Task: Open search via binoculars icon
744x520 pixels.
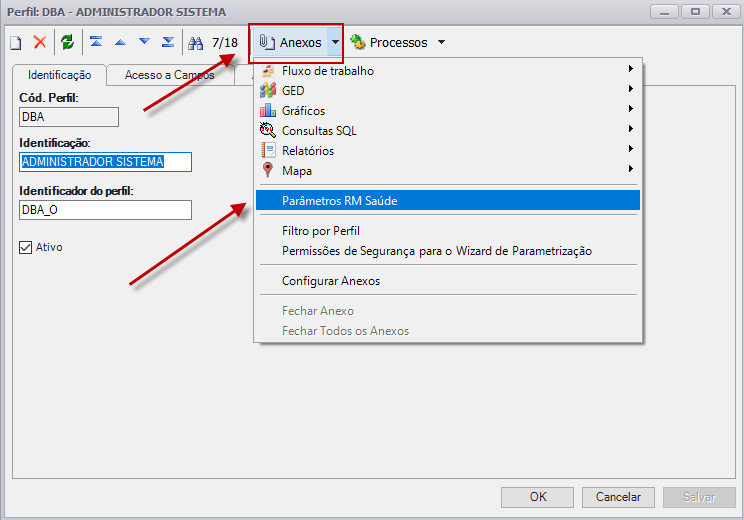Action: (195, 43)
